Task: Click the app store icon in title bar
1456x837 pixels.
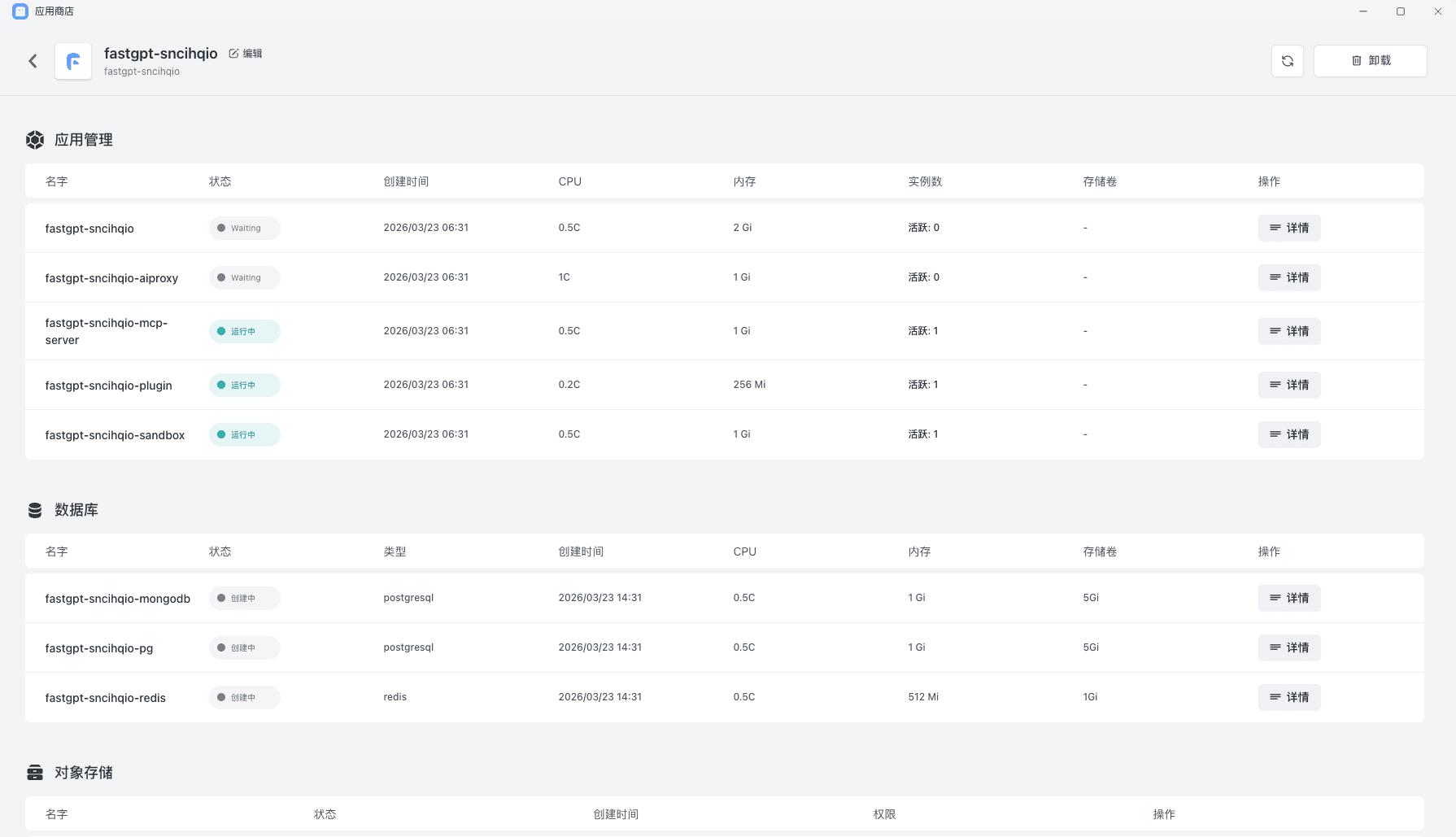Action: click(x=20, y=11)
